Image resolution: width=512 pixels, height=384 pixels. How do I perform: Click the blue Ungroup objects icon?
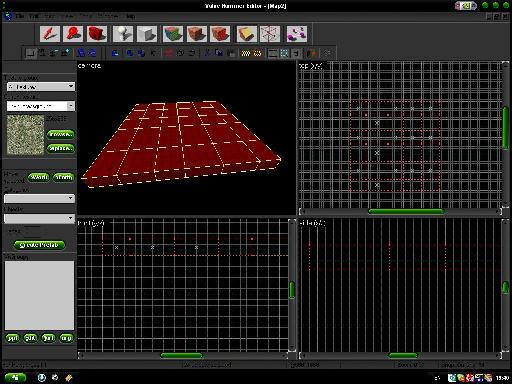tap(141, 53)
